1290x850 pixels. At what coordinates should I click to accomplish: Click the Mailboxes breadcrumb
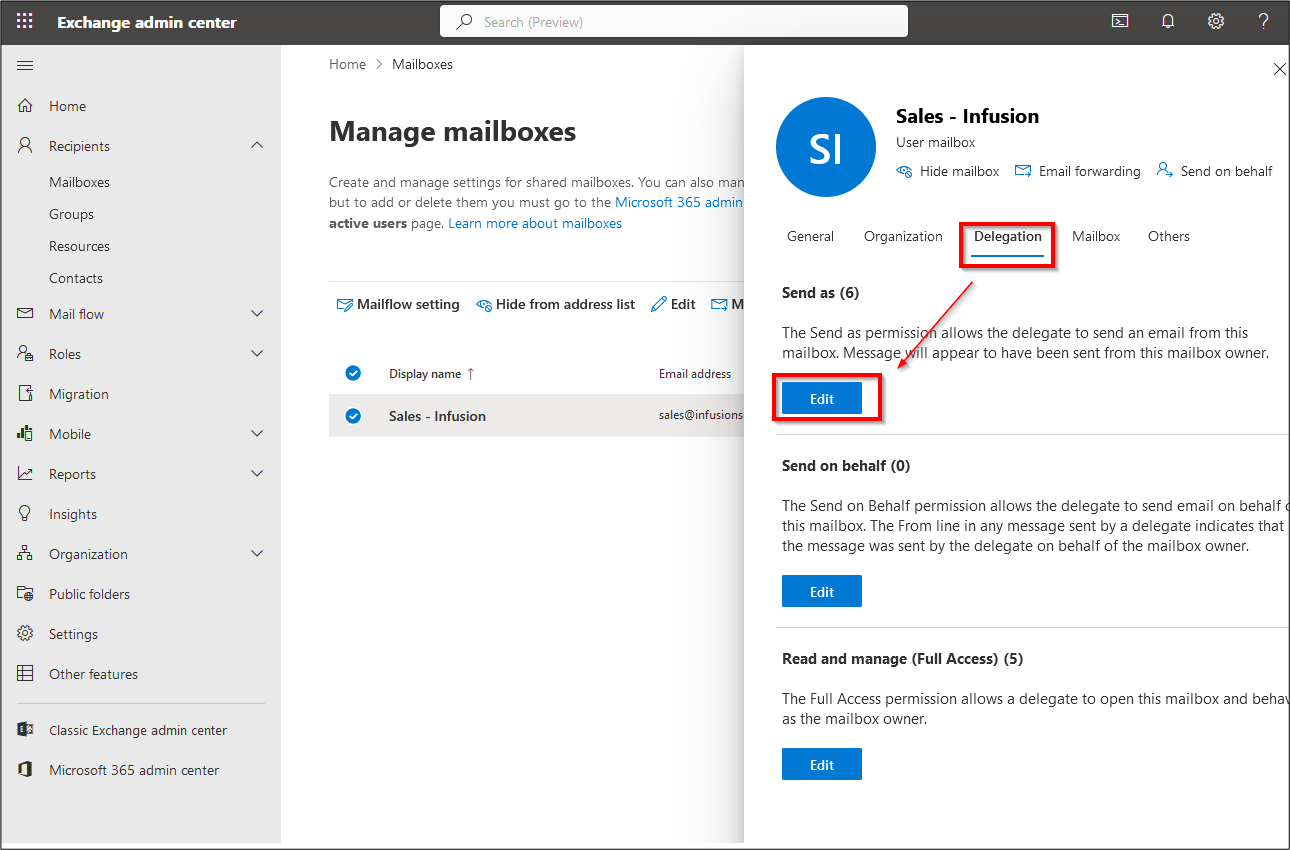click(422, 64)
